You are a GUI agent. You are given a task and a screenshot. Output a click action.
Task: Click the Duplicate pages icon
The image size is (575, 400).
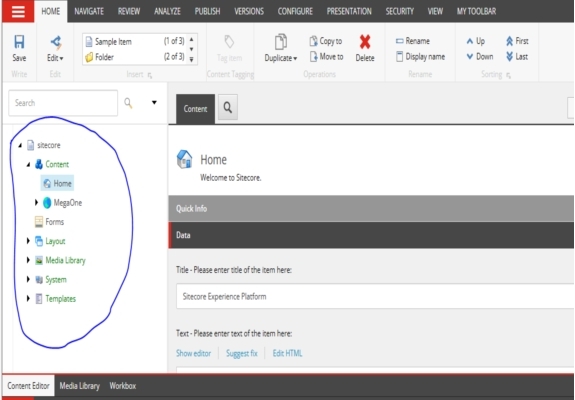(x=281, y=42)
